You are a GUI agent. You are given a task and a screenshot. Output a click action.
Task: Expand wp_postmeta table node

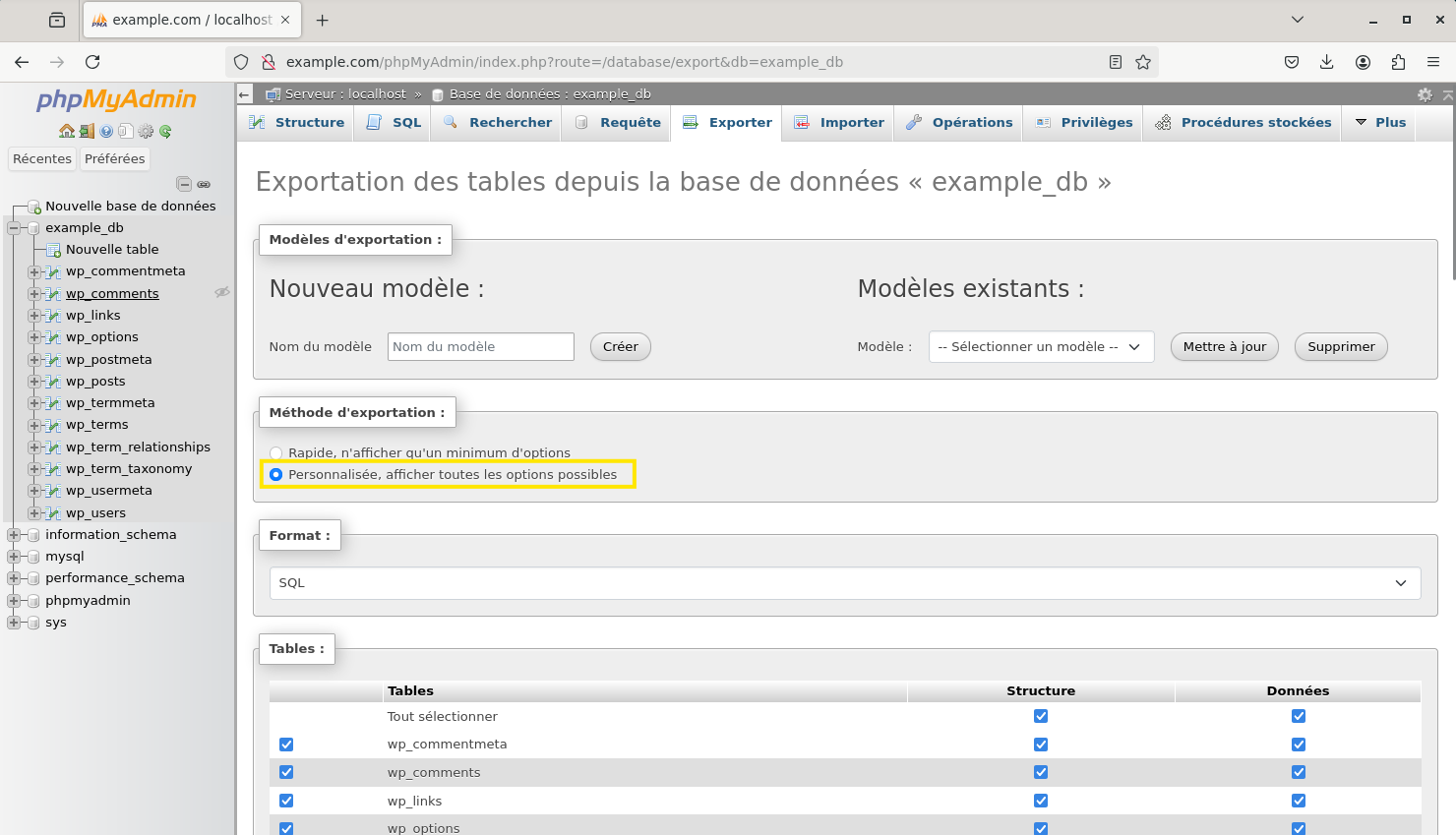tap(34, 360)
